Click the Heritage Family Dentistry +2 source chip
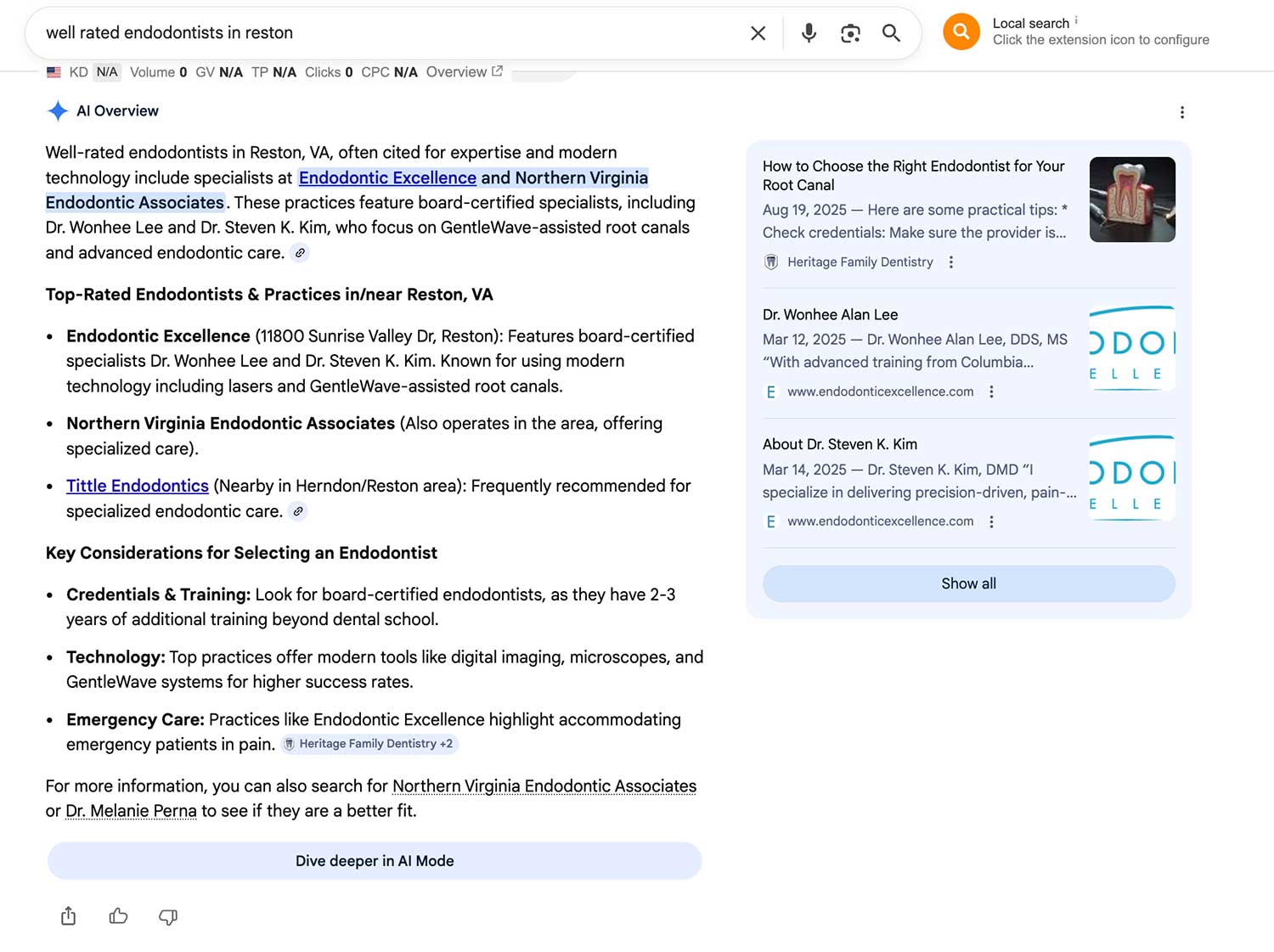 pyautogui.click(x=369, y=744)
